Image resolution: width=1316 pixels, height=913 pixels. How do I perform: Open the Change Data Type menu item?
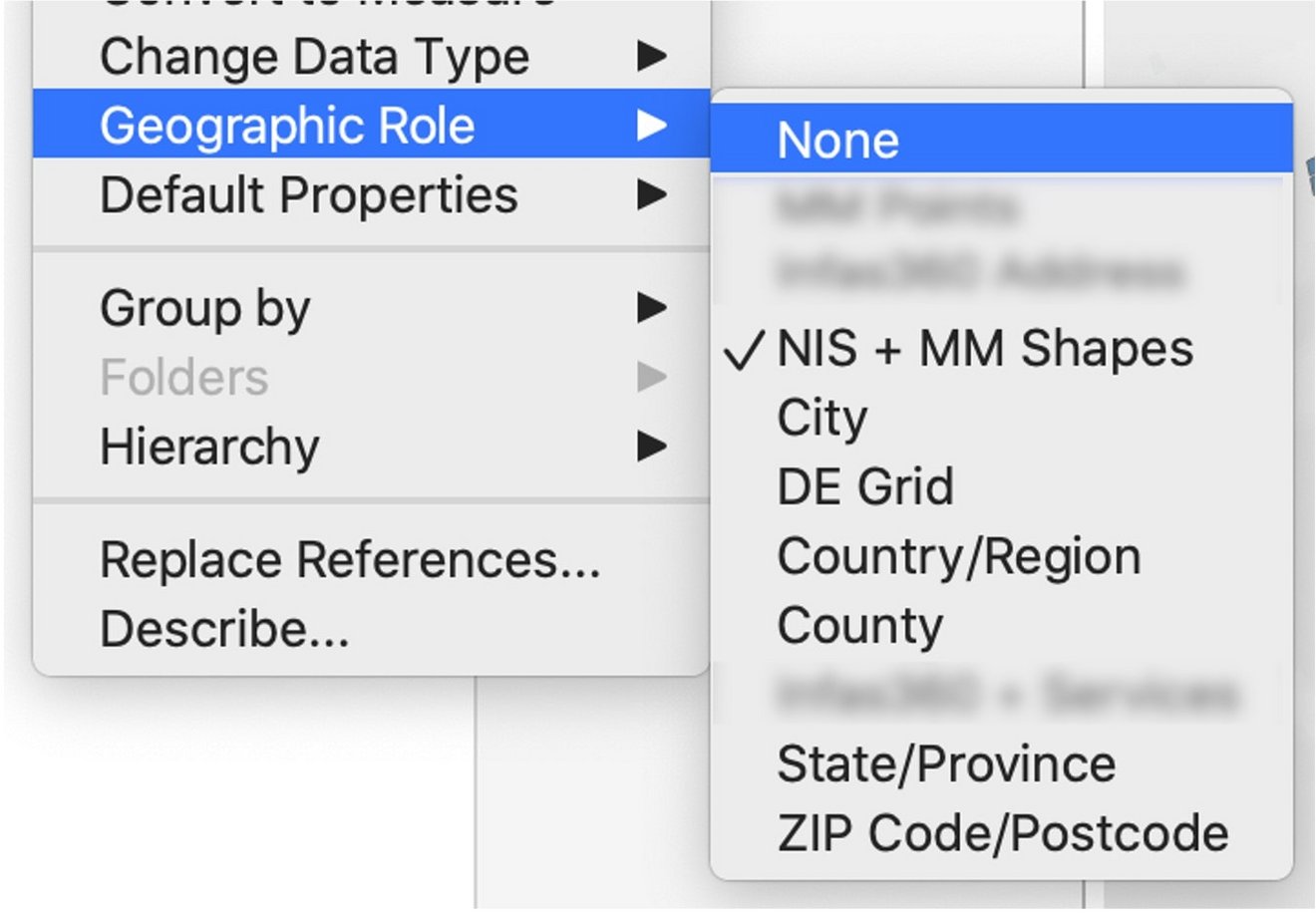click(x=314, y=56)
